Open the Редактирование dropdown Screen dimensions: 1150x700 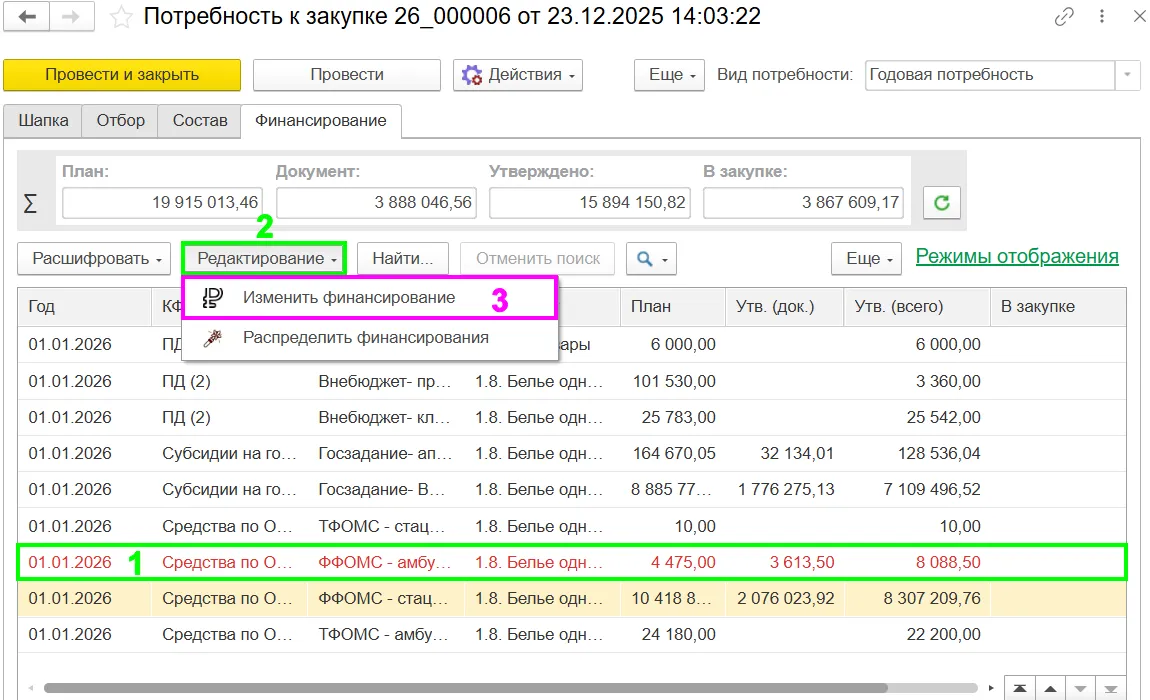pos(264,259)
